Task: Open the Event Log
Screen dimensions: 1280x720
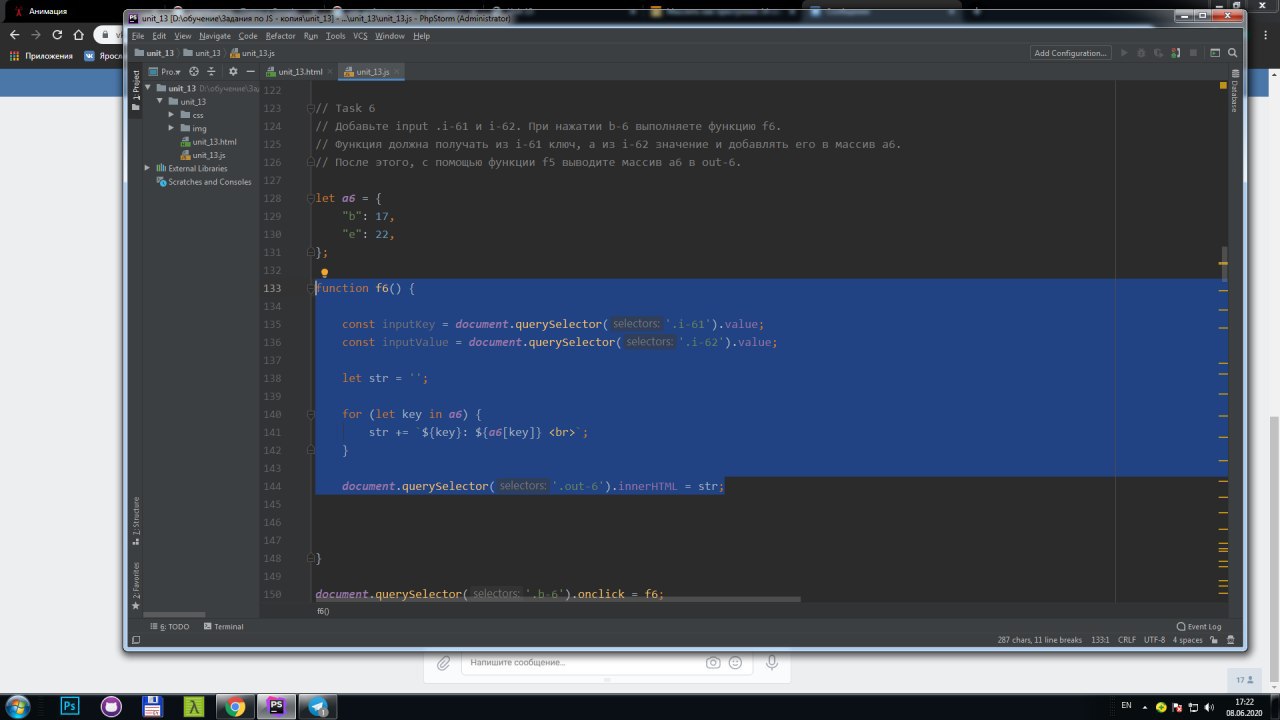Action: (x=1199, y=627)
